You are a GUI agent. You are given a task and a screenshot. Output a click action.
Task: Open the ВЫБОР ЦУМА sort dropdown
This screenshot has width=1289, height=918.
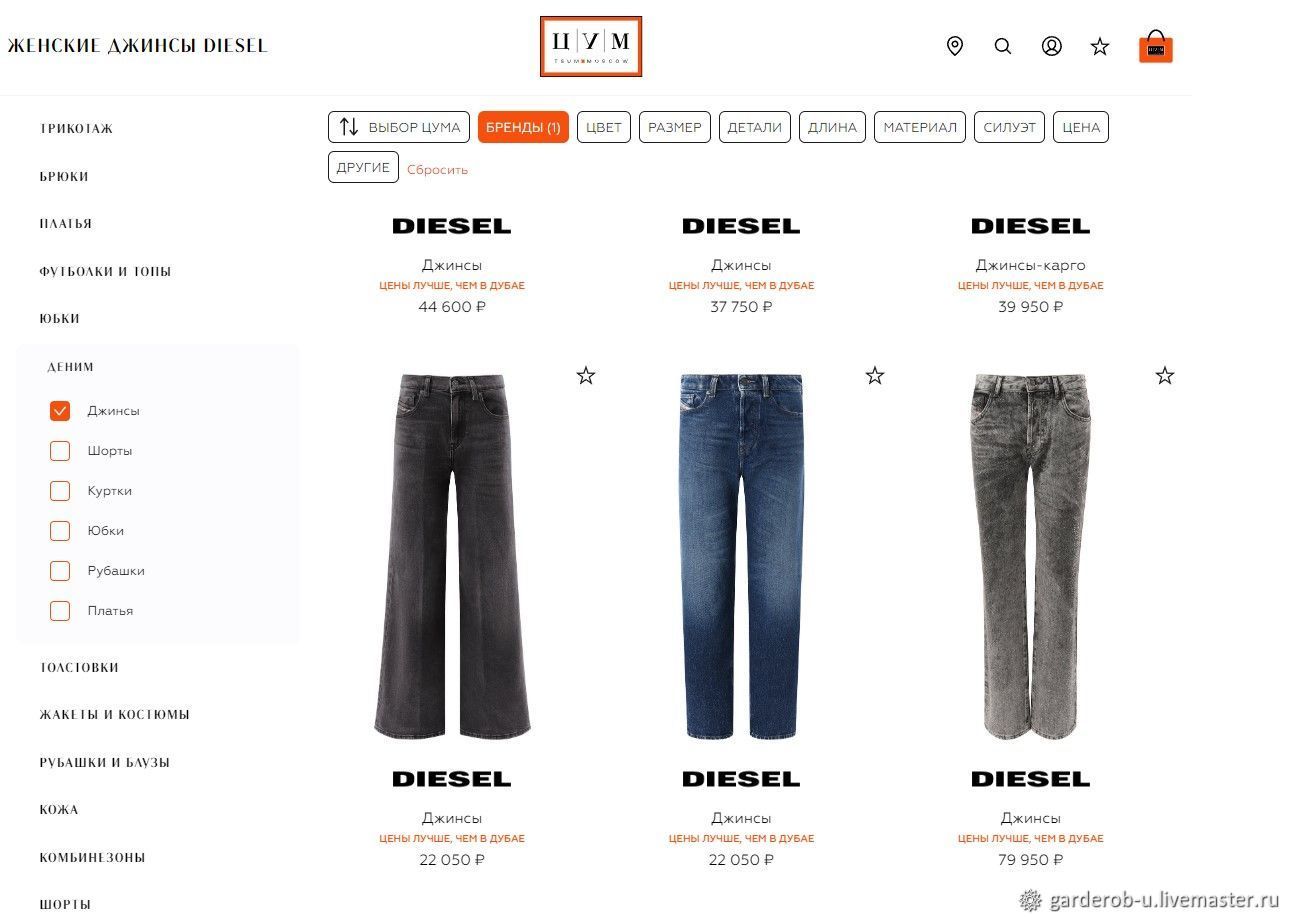[399, 127]
